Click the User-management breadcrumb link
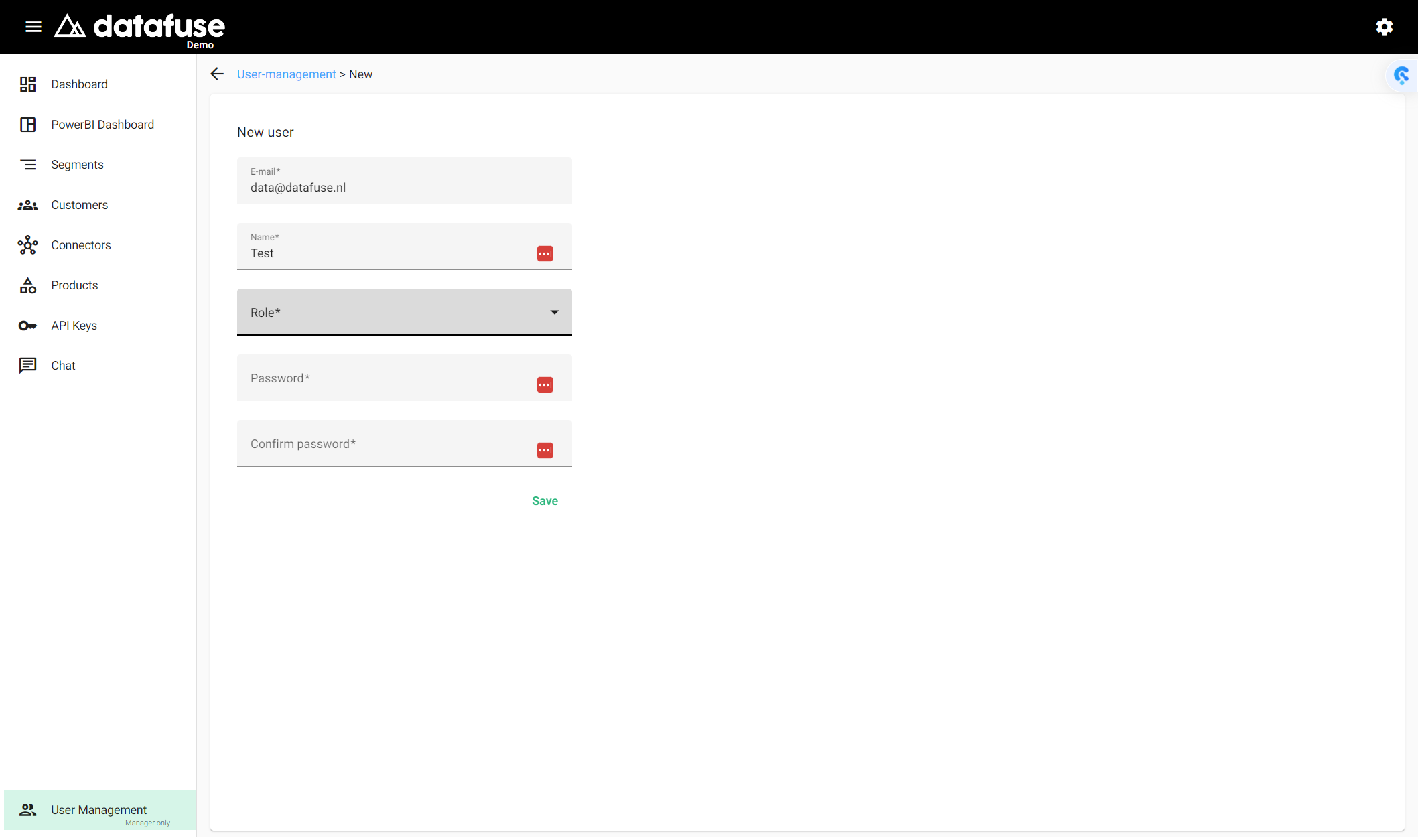The height and width of the screenshot is (840, 1418). click(287, 74)
